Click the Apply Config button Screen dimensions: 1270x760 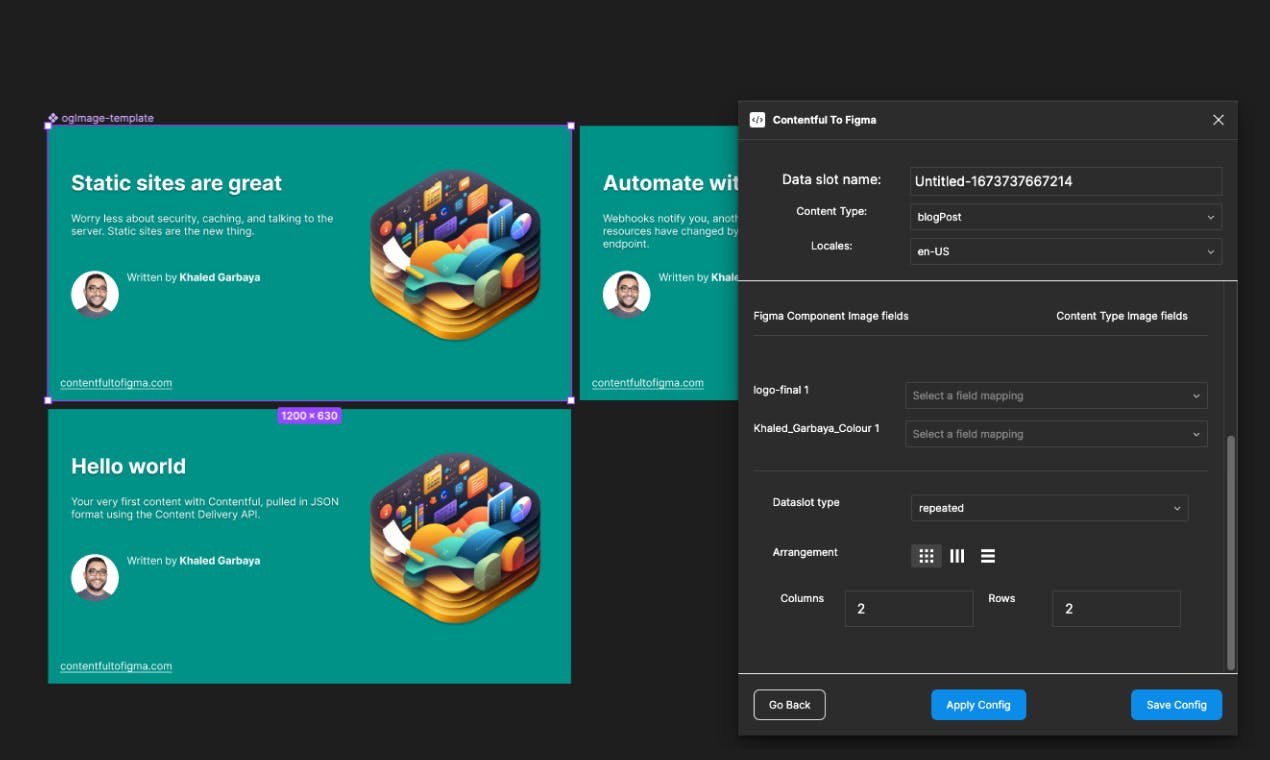(978, 705)
